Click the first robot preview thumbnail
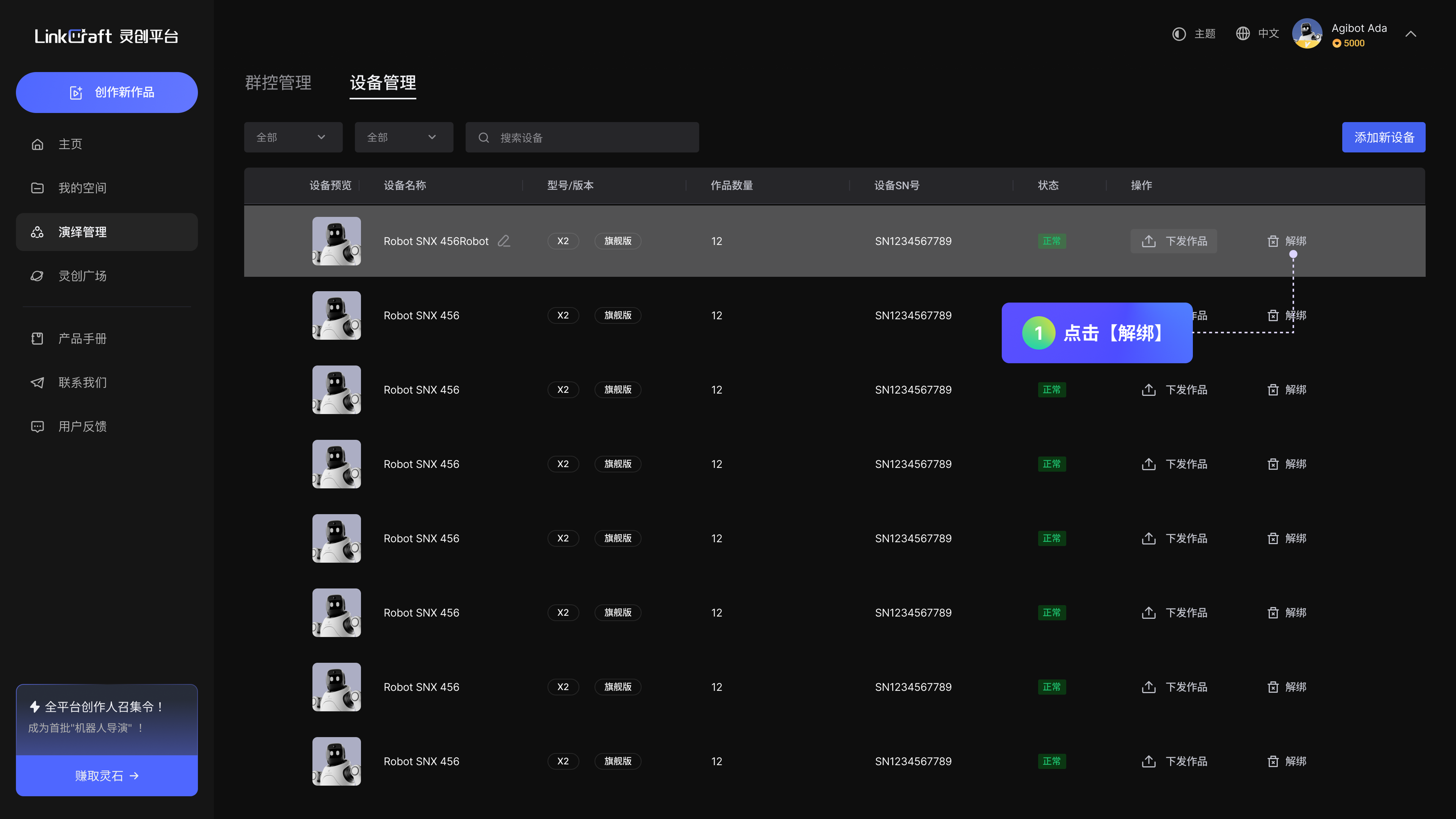1456x819 pixels. tap(336, 241)
